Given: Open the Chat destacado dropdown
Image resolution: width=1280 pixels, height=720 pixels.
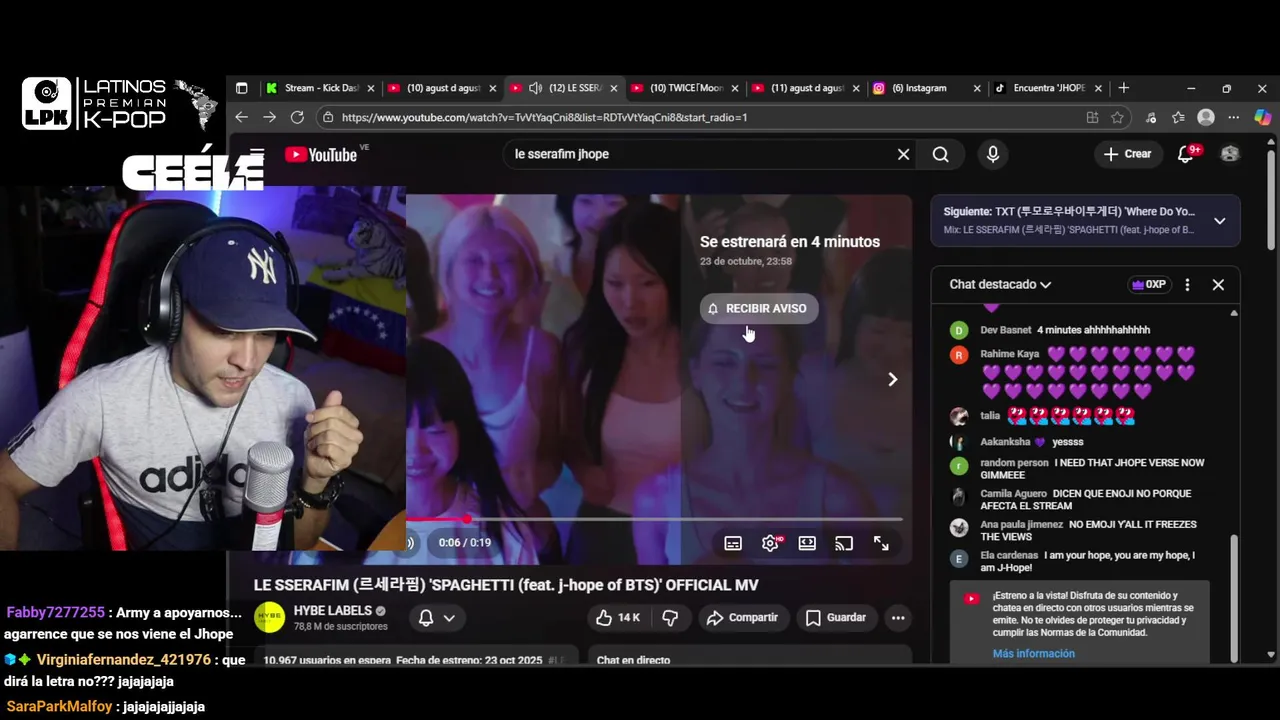Looking at the screenshot, I should (x=1000, y=285).
